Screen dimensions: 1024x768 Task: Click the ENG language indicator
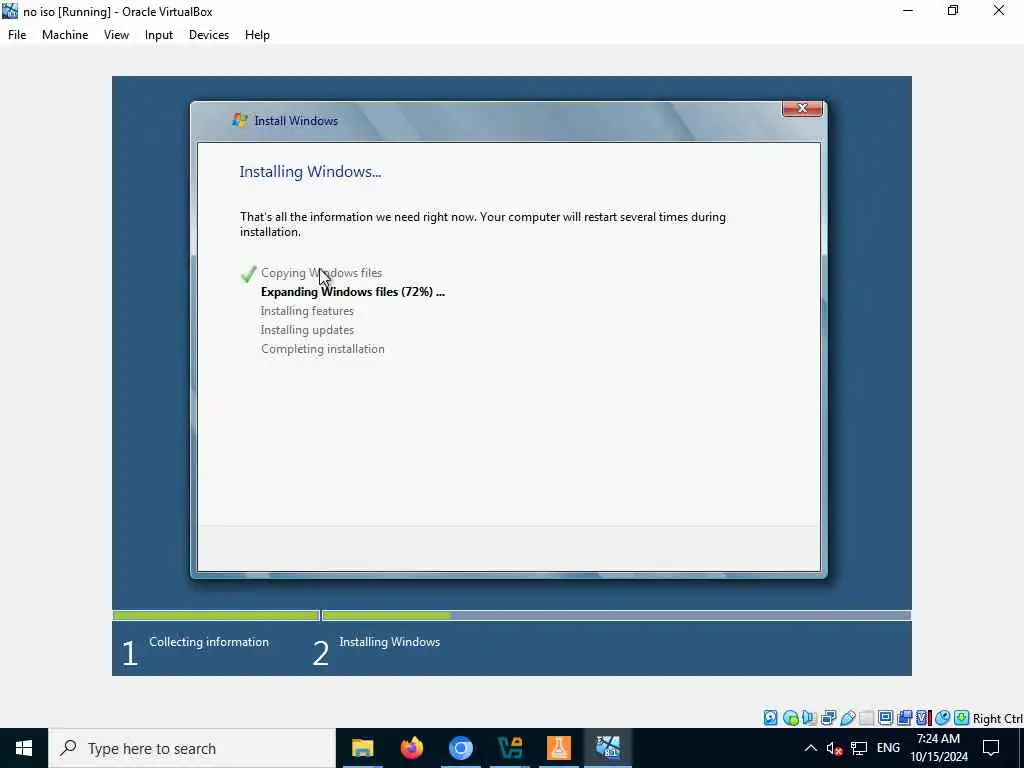click(888, 748)
